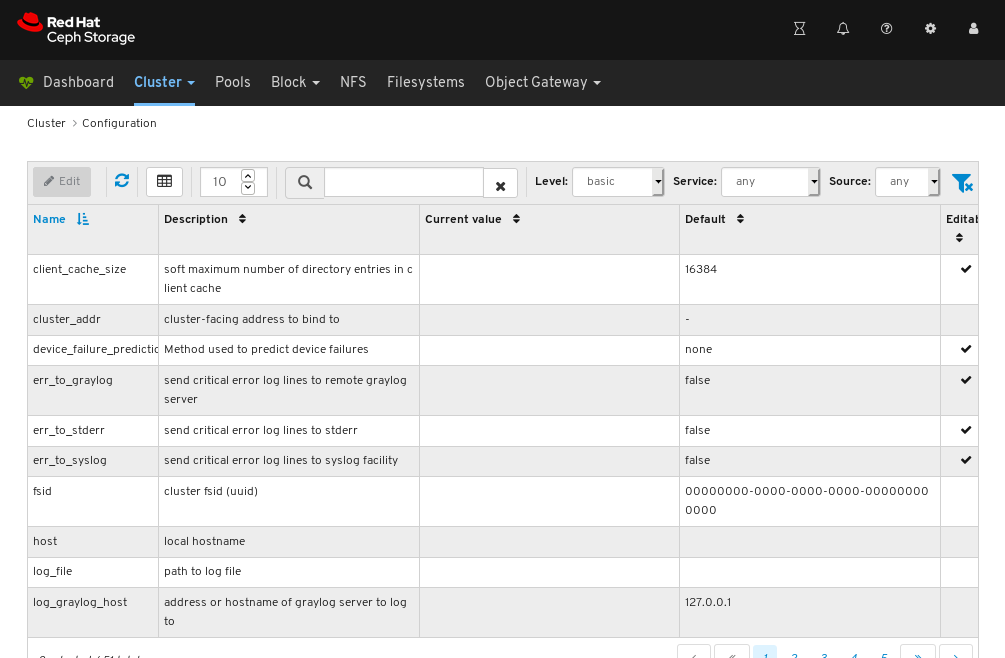Focus the configuration search field
The height and width of the screenshot is (658, 1005).
404,183
